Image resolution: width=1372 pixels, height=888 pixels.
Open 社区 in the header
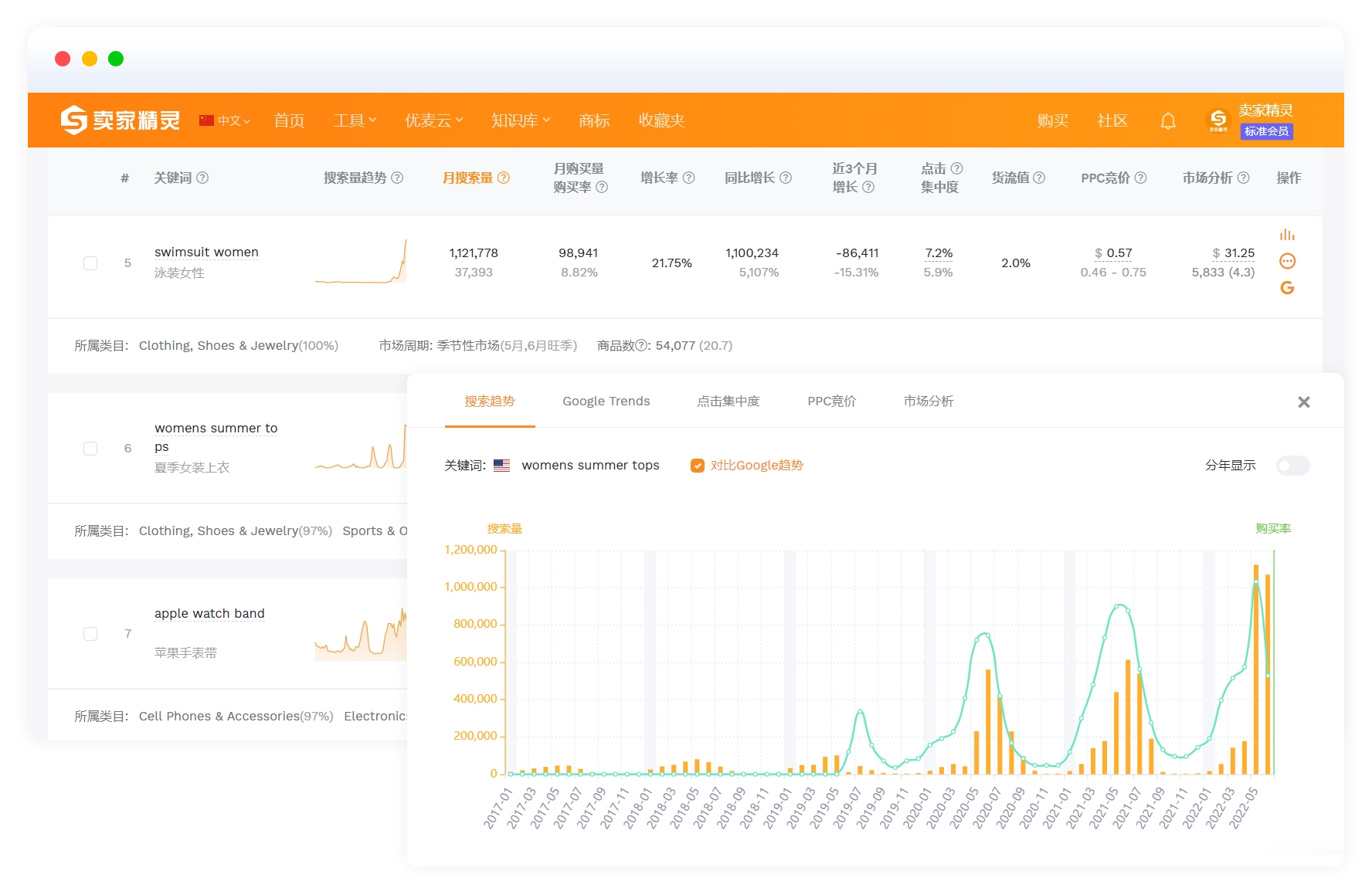(x=1112, y=120)
